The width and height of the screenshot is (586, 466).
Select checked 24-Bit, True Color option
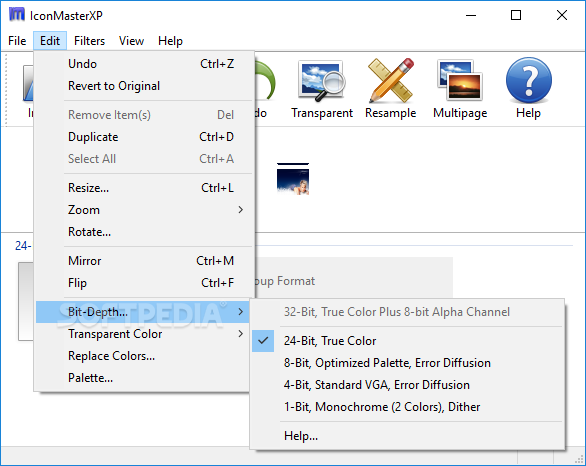(407, 341)
